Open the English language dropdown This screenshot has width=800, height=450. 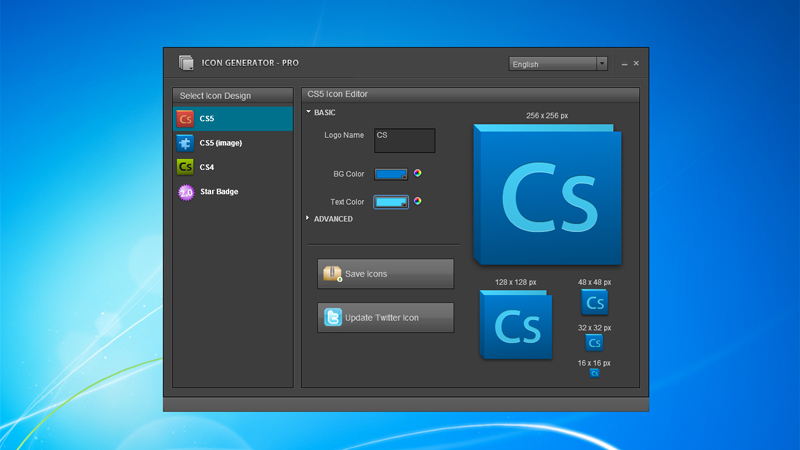(x=558, y=64)
